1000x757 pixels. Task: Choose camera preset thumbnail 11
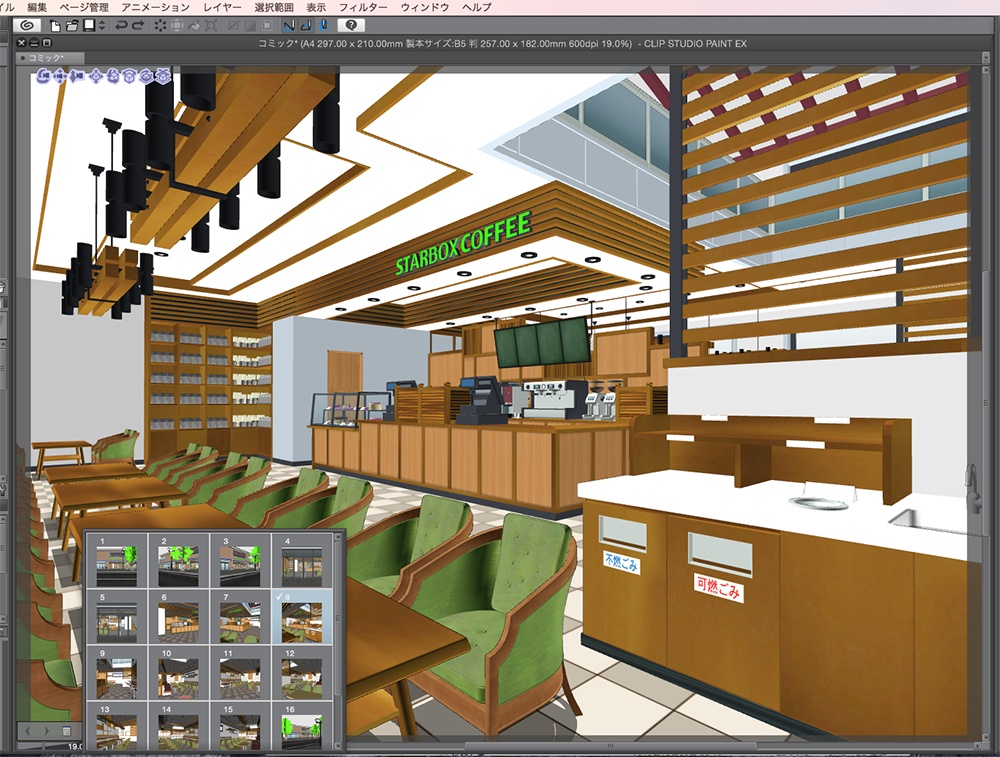(x=240, y=673)
